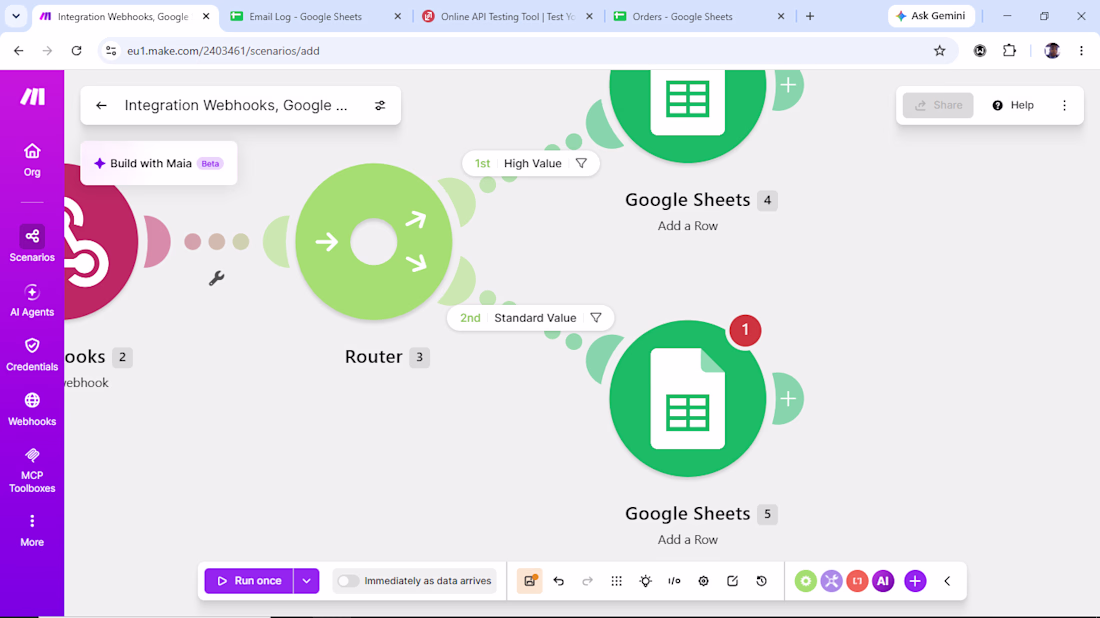Click the Build with Maia button
This screenshot has height=618, width=1100.
coord(159,163)
